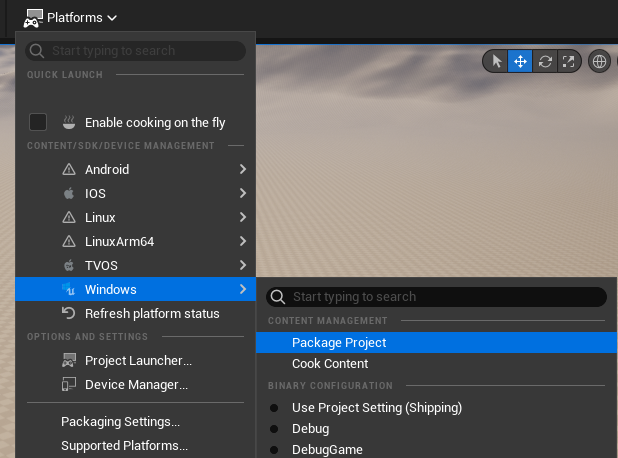
Task: Click the Refresh platform status icon
Action: (69, 313)
